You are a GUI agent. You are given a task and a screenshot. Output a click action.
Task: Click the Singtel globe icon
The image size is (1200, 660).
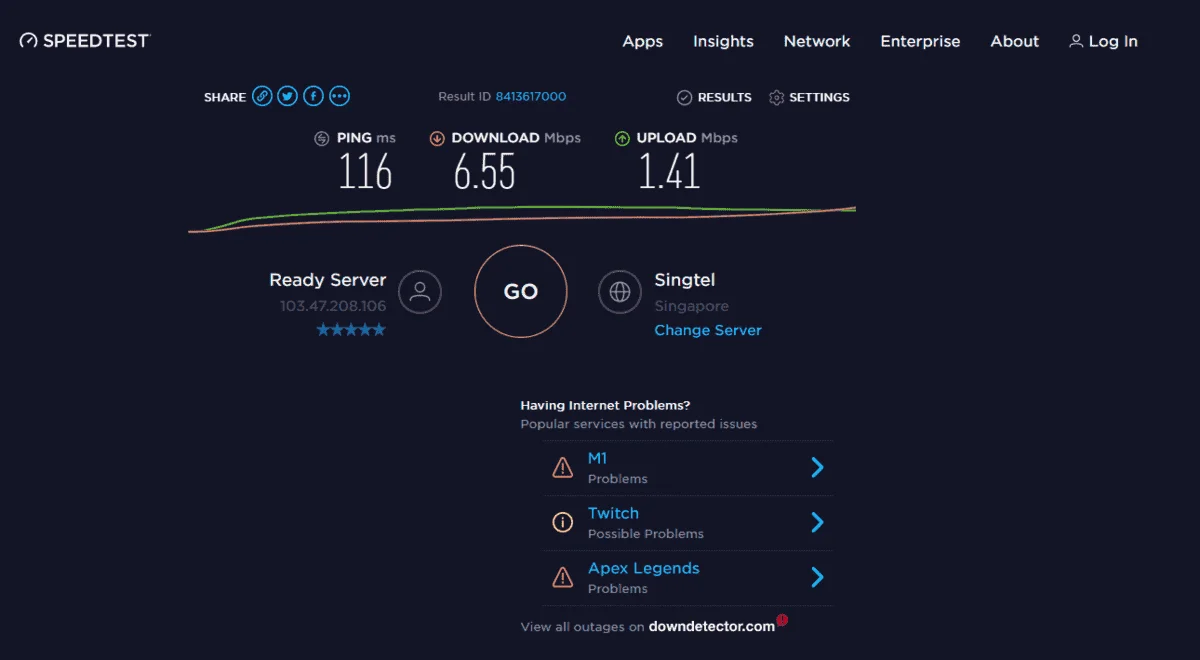(x=620, y=292)
